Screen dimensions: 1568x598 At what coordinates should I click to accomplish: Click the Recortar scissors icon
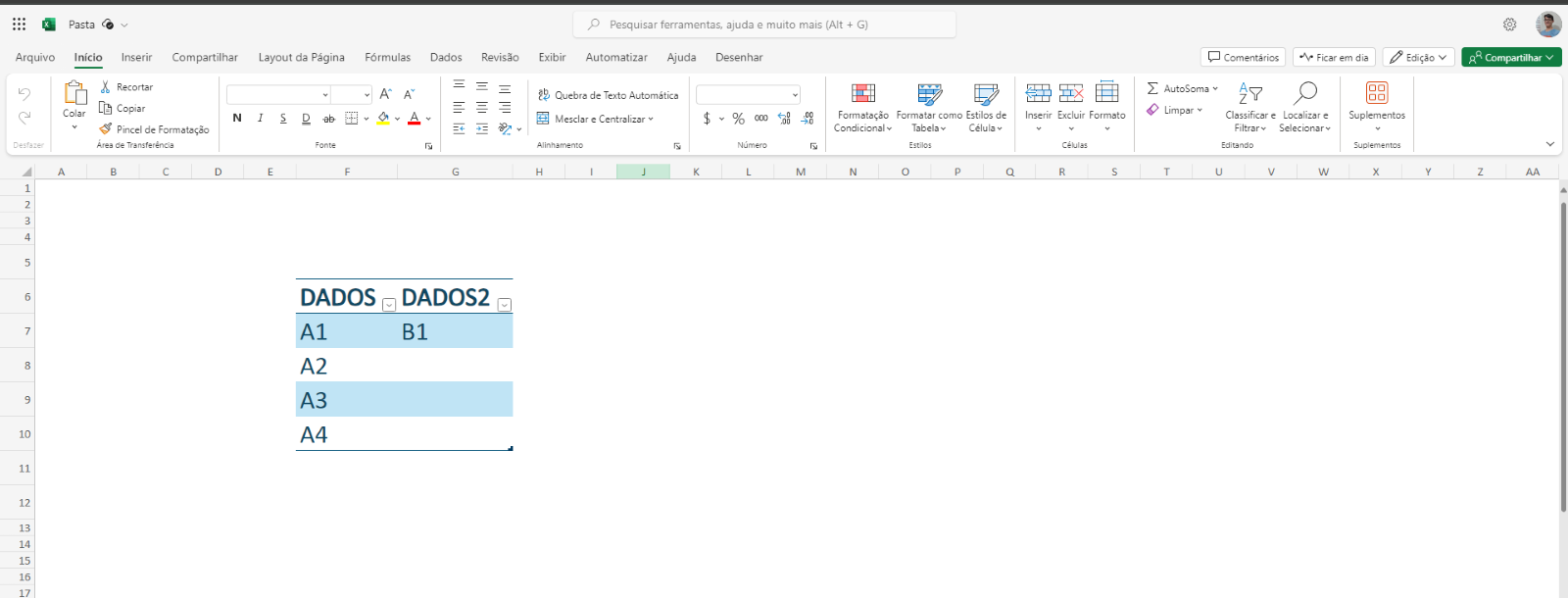point(106,87)
